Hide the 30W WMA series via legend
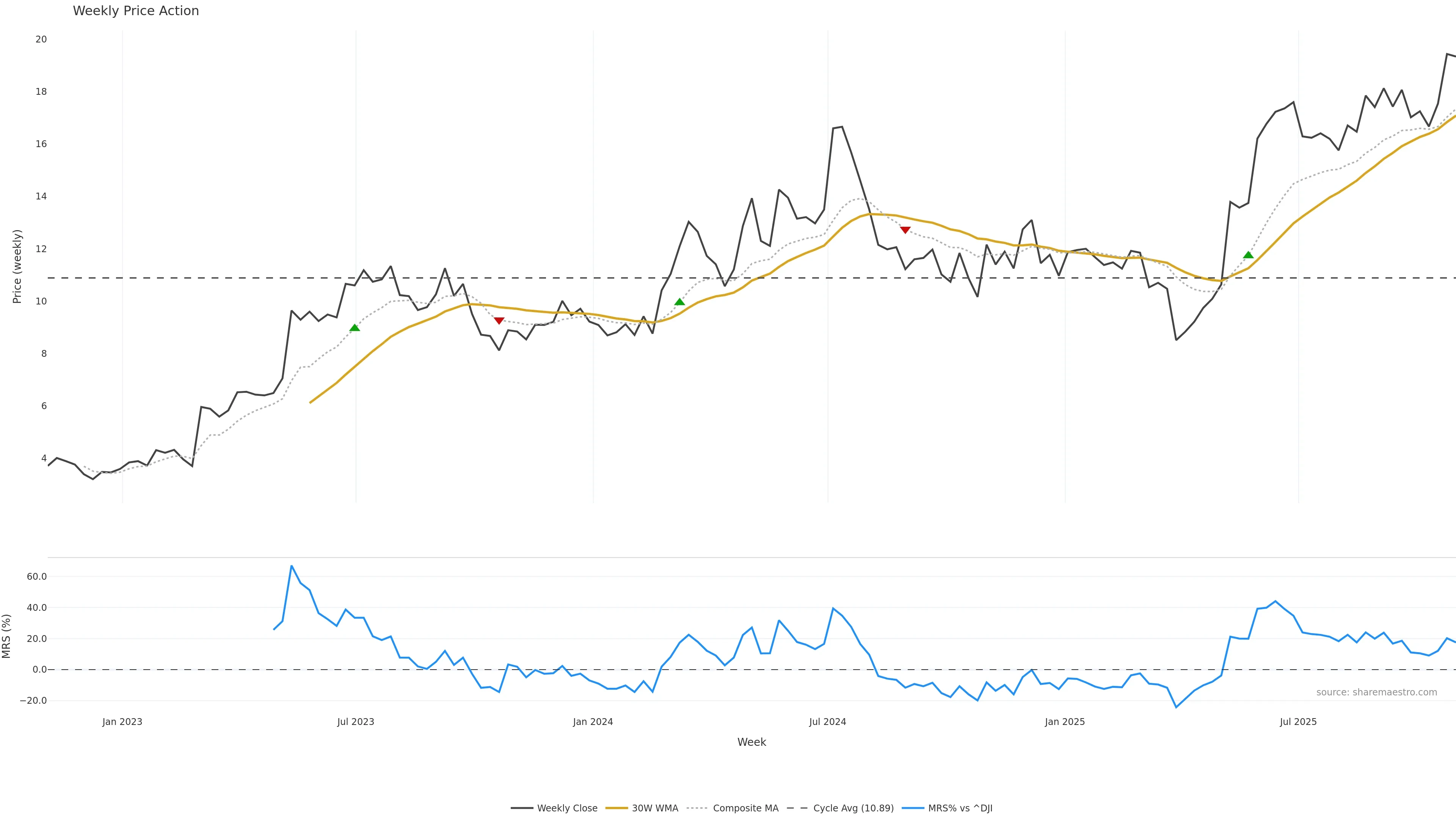The height and width of the screenshot is (819, 1456). click(x=654, y=808)
